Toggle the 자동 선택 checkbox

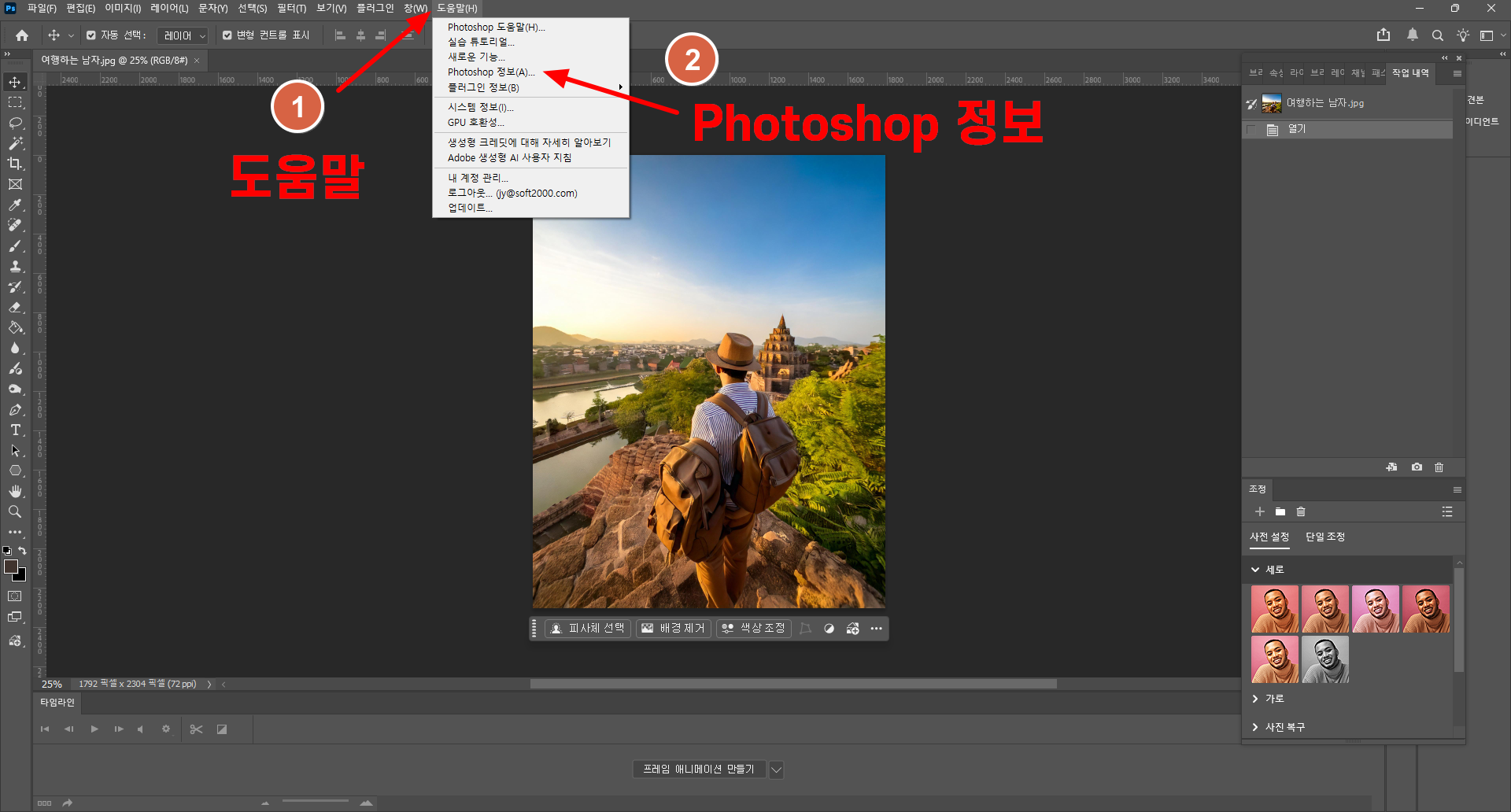91,35
